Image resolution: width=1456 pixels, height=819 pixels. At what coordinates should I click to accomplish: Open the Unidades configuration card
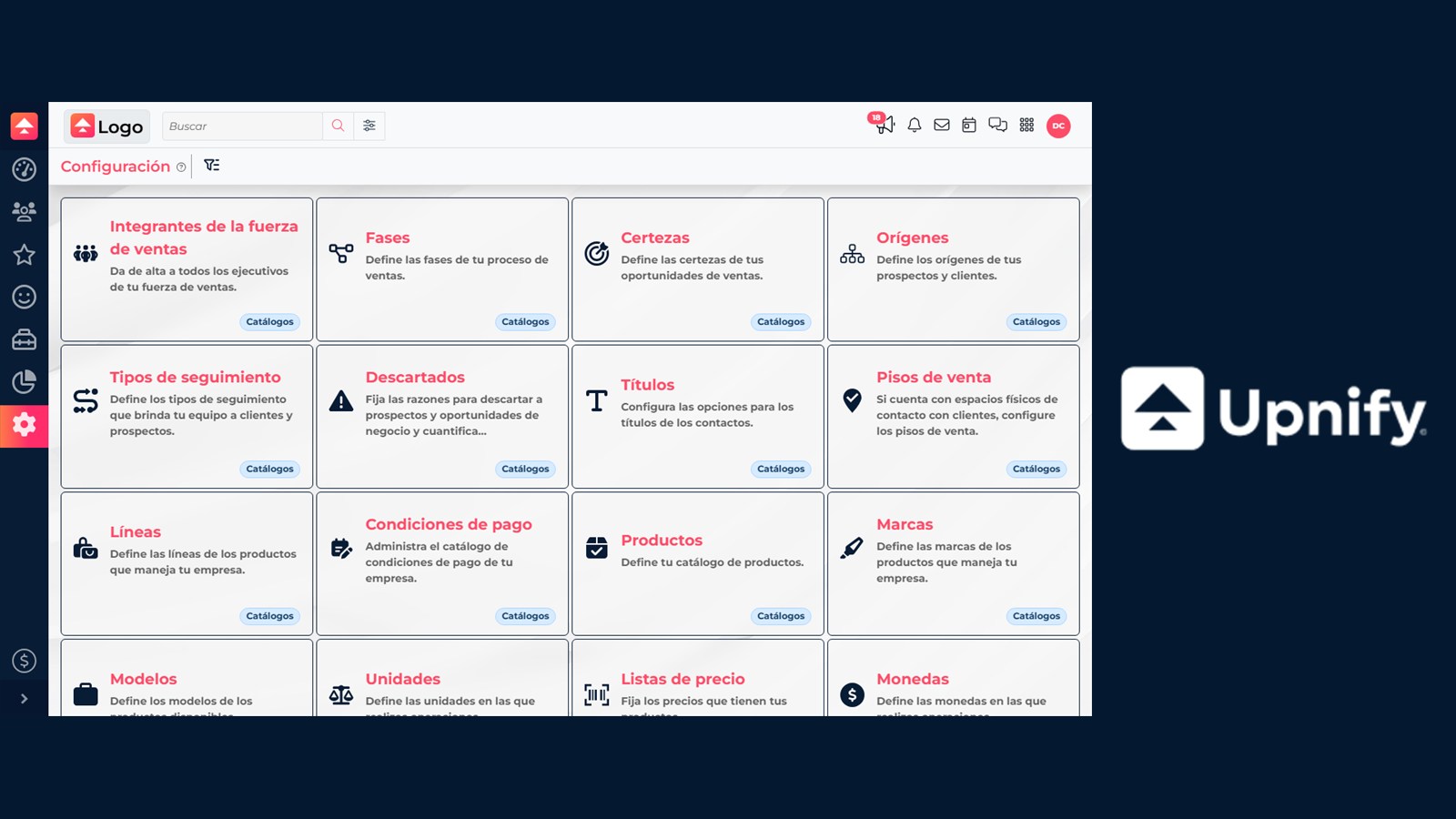coord(442,678)
